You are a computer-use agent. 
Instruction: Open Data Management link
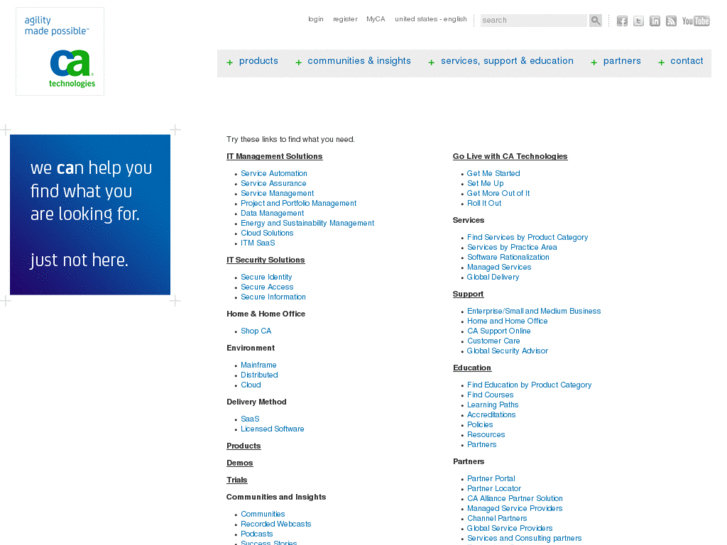coord(272,213)
